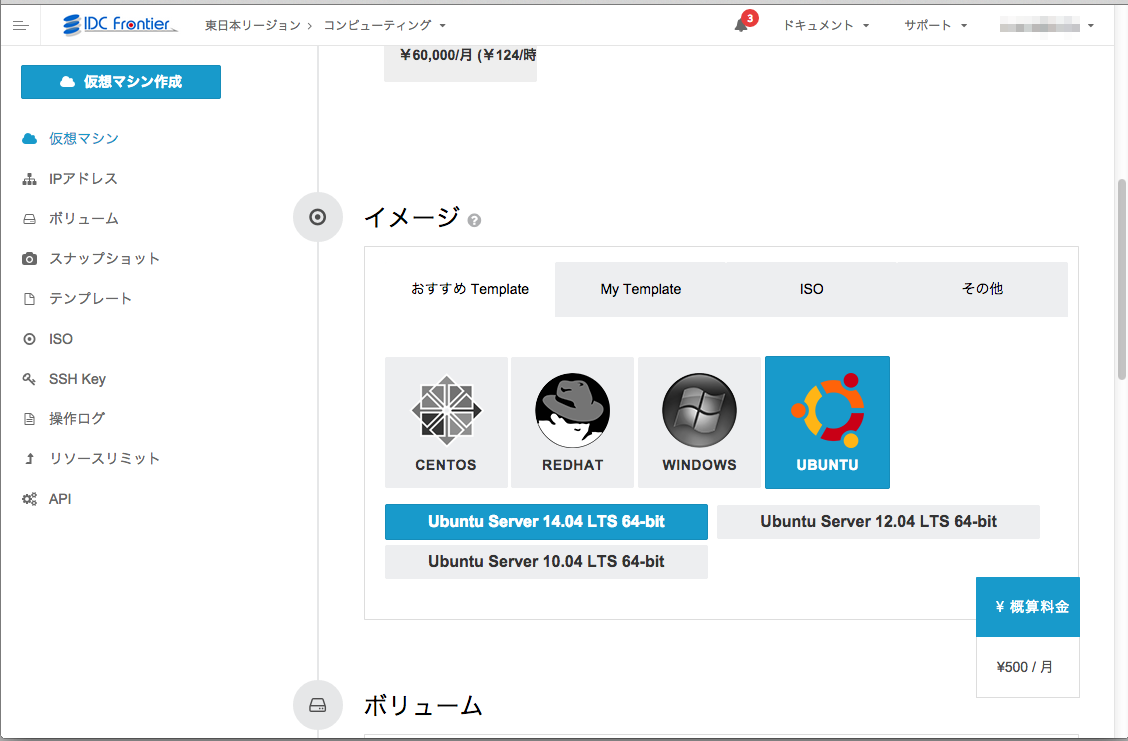Open the サポート dropdown menu
Image resolution: width=1128 pixels, height=741 pixels.
[934, 25]
